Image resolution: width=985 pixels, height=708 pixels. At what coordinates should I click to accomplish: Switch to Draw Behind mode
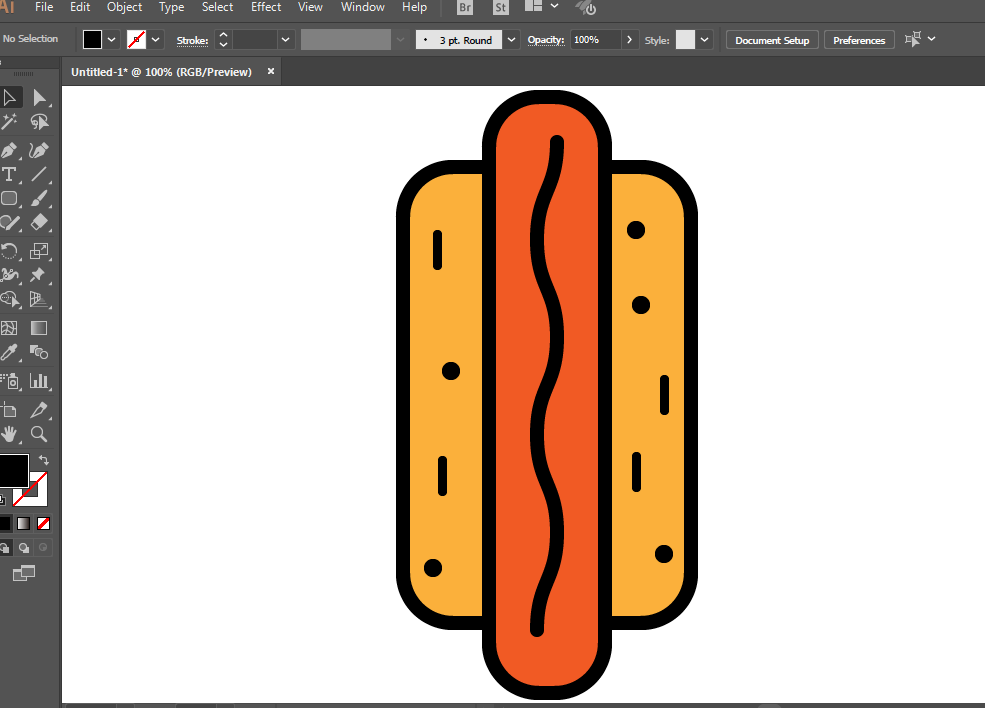(x=24, y=548)
